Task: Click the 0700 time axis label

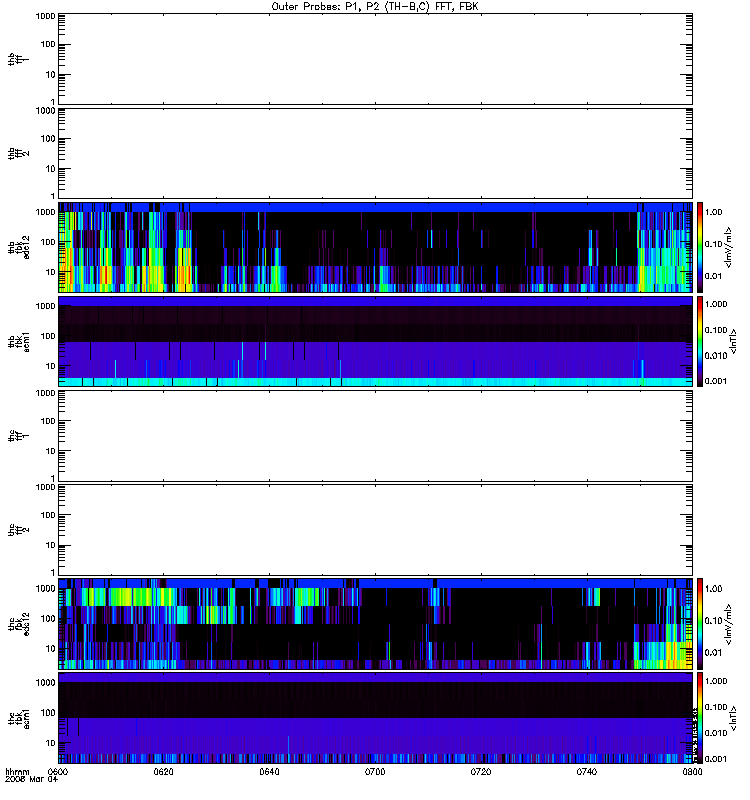Action: [375, 772]
